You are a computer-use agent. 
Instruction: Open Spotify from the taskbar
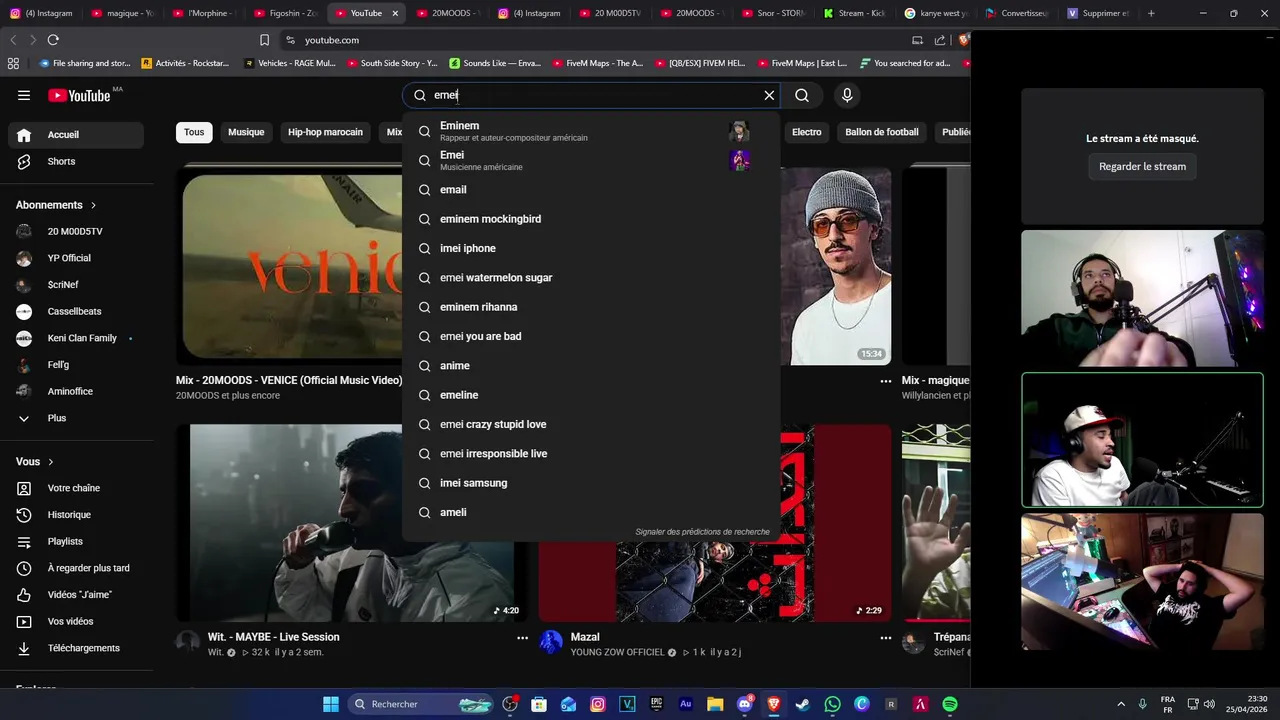point(950,704)
